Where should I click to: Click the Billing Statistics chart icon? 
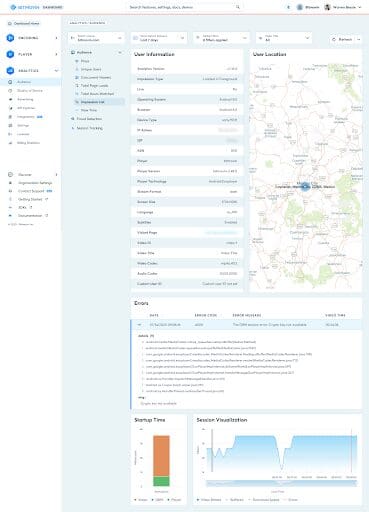(10, 143)
